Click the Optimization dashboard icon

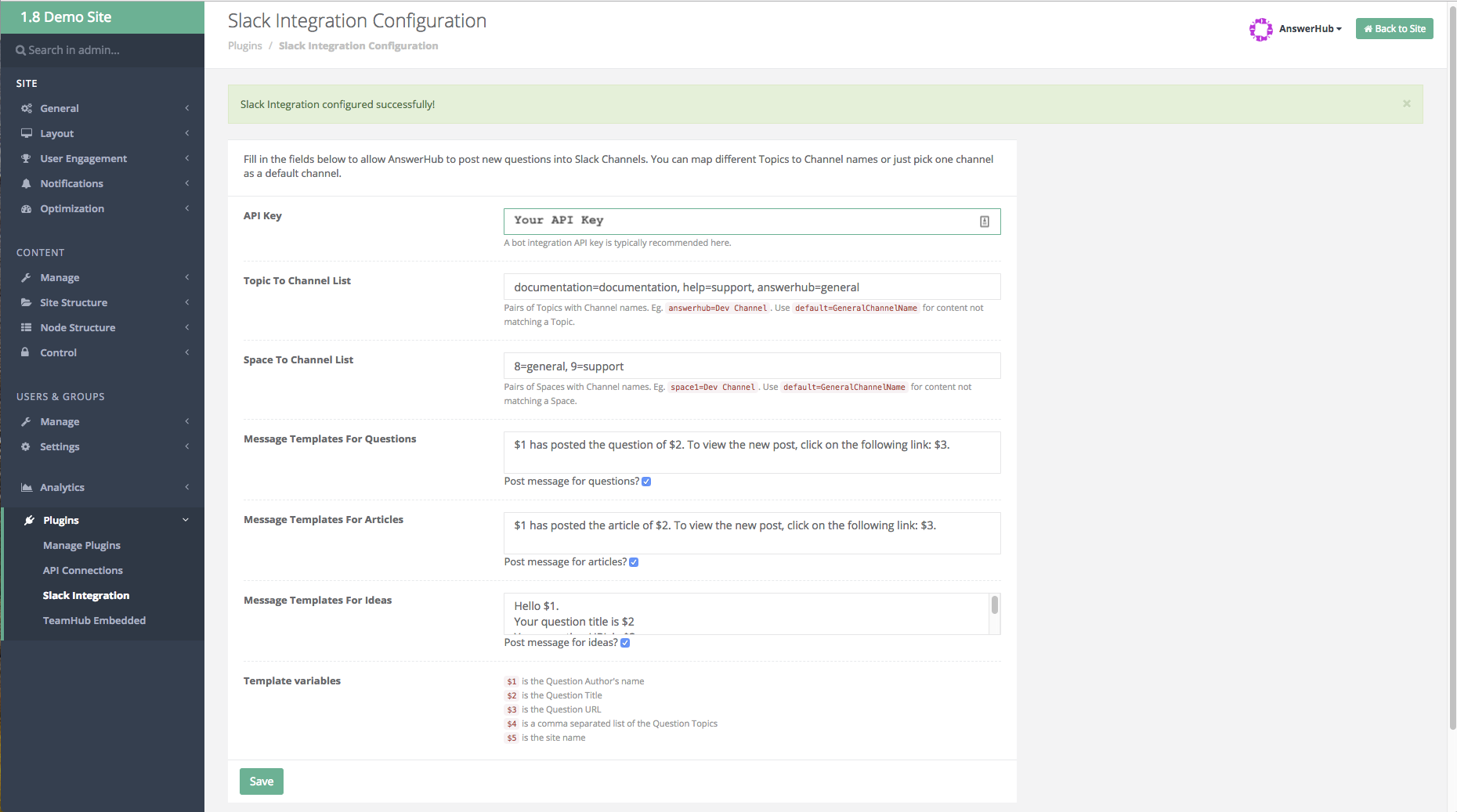tap(27, 208)
